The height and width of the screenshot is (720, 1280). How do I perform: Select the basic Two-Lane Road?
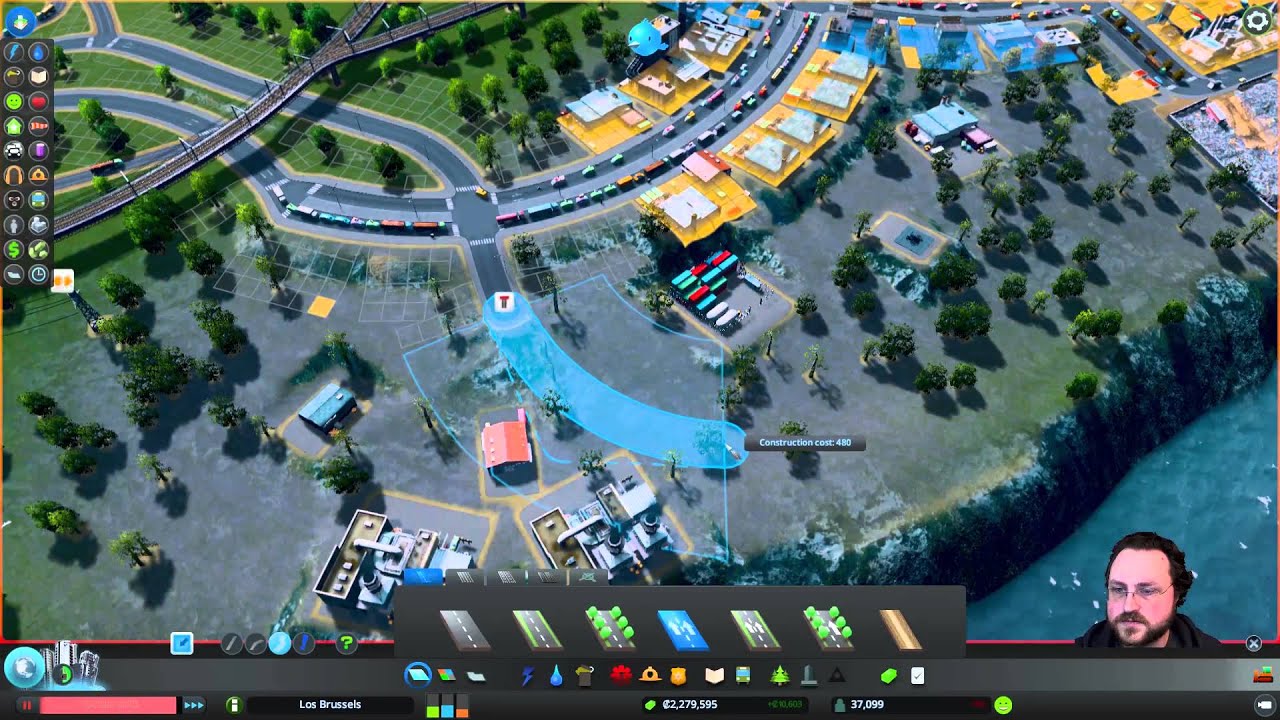click(465, 630)
